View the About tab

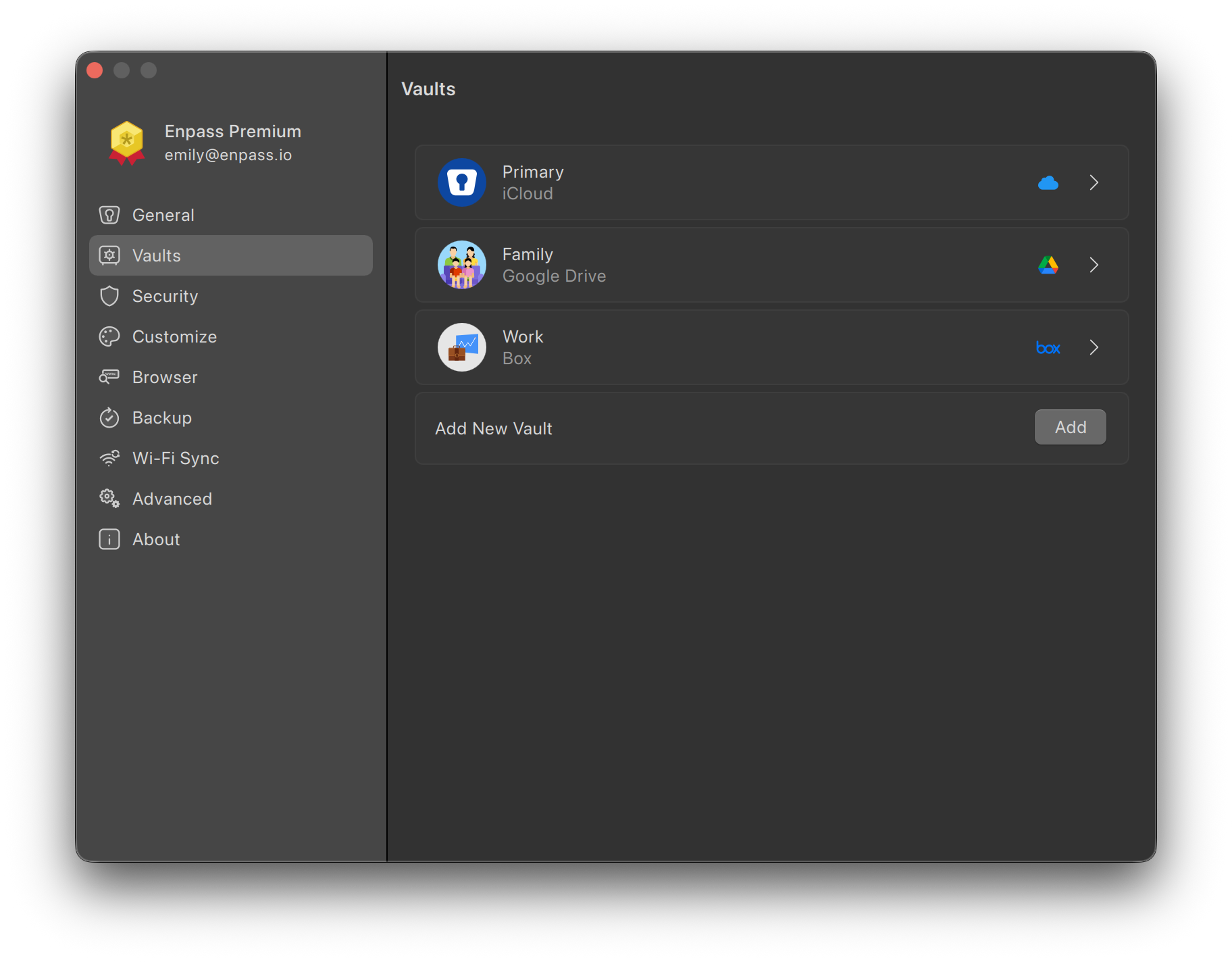[231, 539]
